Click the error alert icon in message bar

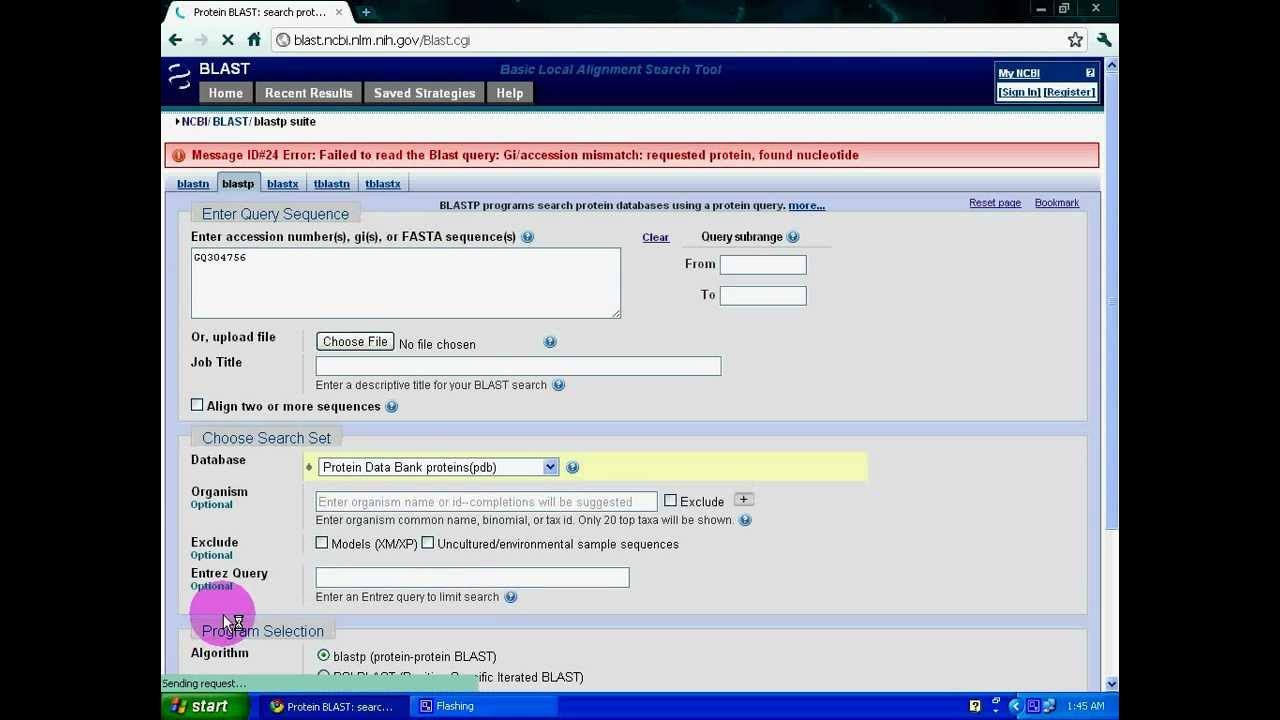[178, 155]
